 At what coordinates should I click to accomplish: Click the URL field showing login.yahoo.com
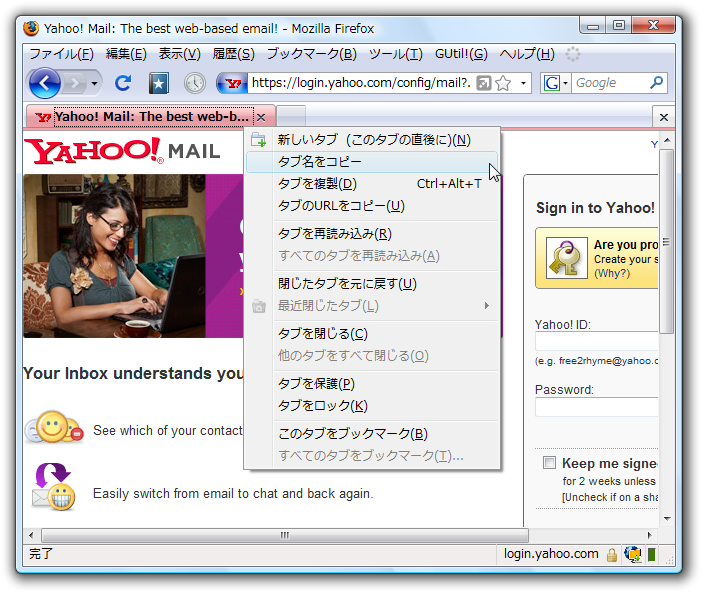[x=361, y=83]
